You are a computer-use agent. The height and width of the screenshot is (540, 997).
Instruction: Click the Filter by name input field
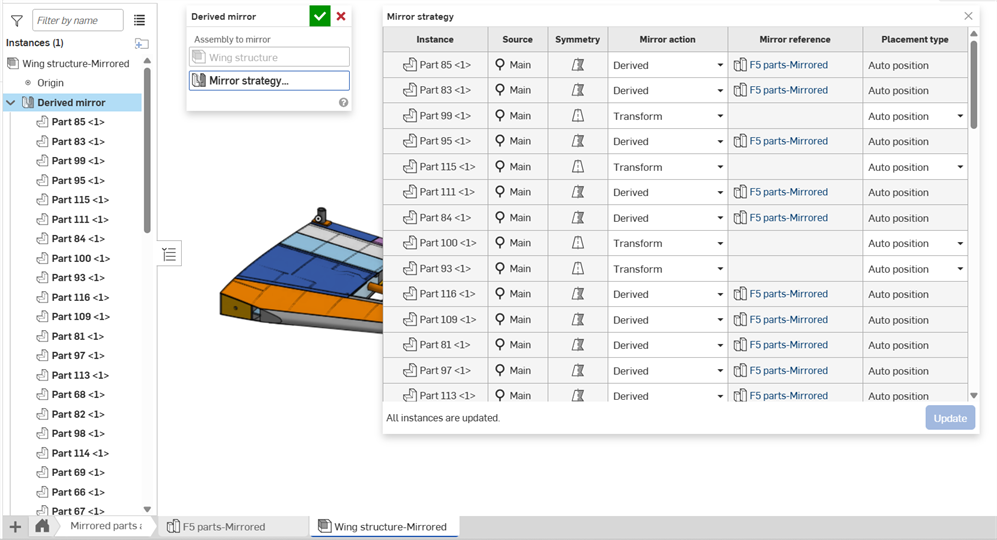point(77,20)
